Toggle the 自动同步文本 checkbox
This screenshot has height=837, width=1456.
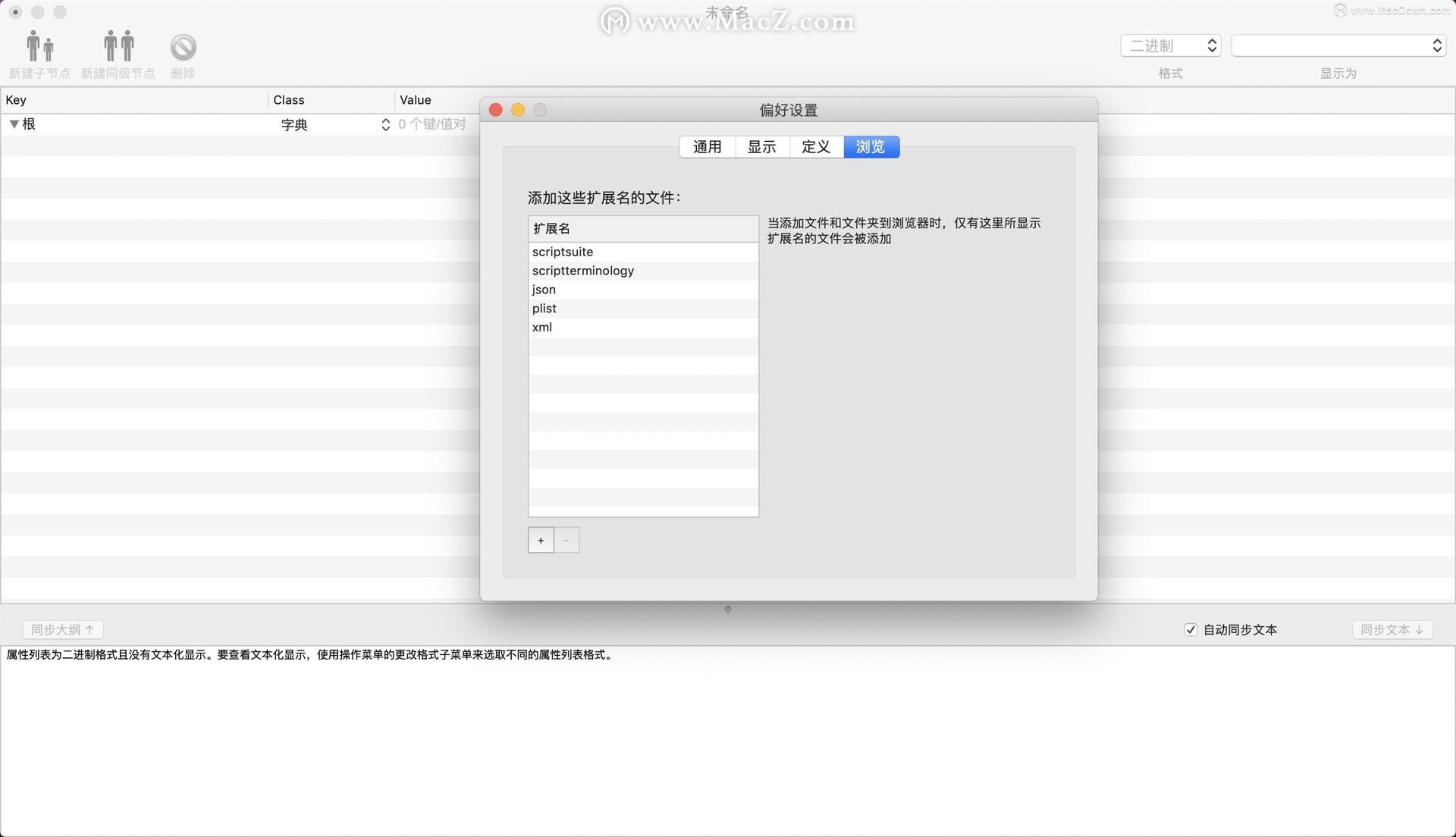pos(1191,629)
